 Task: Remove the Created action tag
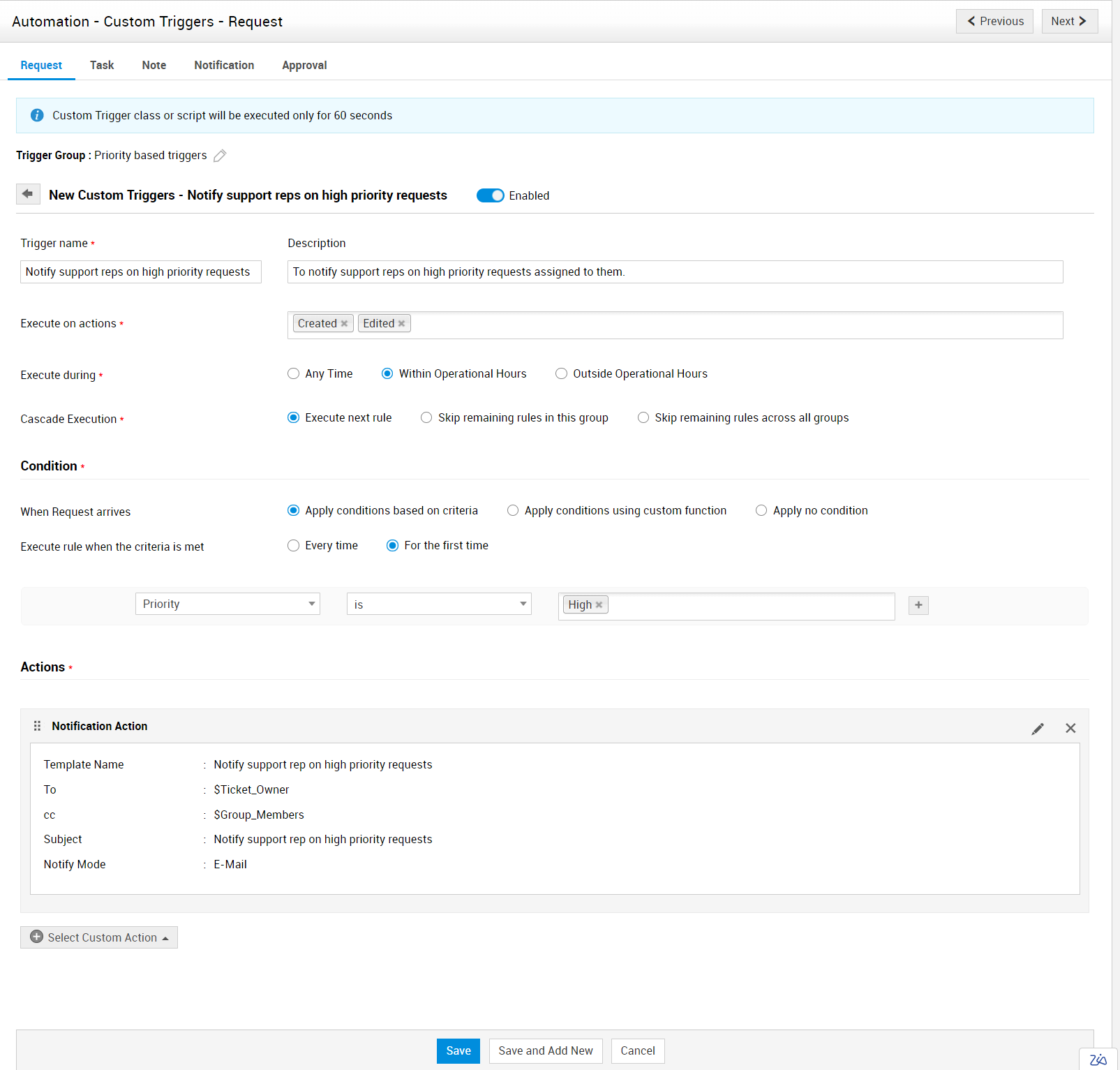344,324
